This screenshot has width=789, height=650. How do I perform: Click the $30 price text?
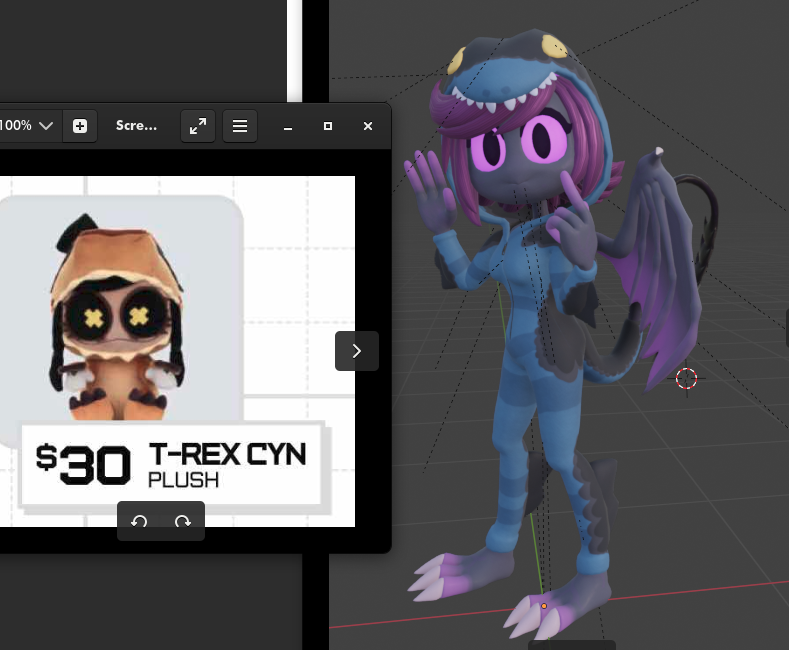click(84, 464)
